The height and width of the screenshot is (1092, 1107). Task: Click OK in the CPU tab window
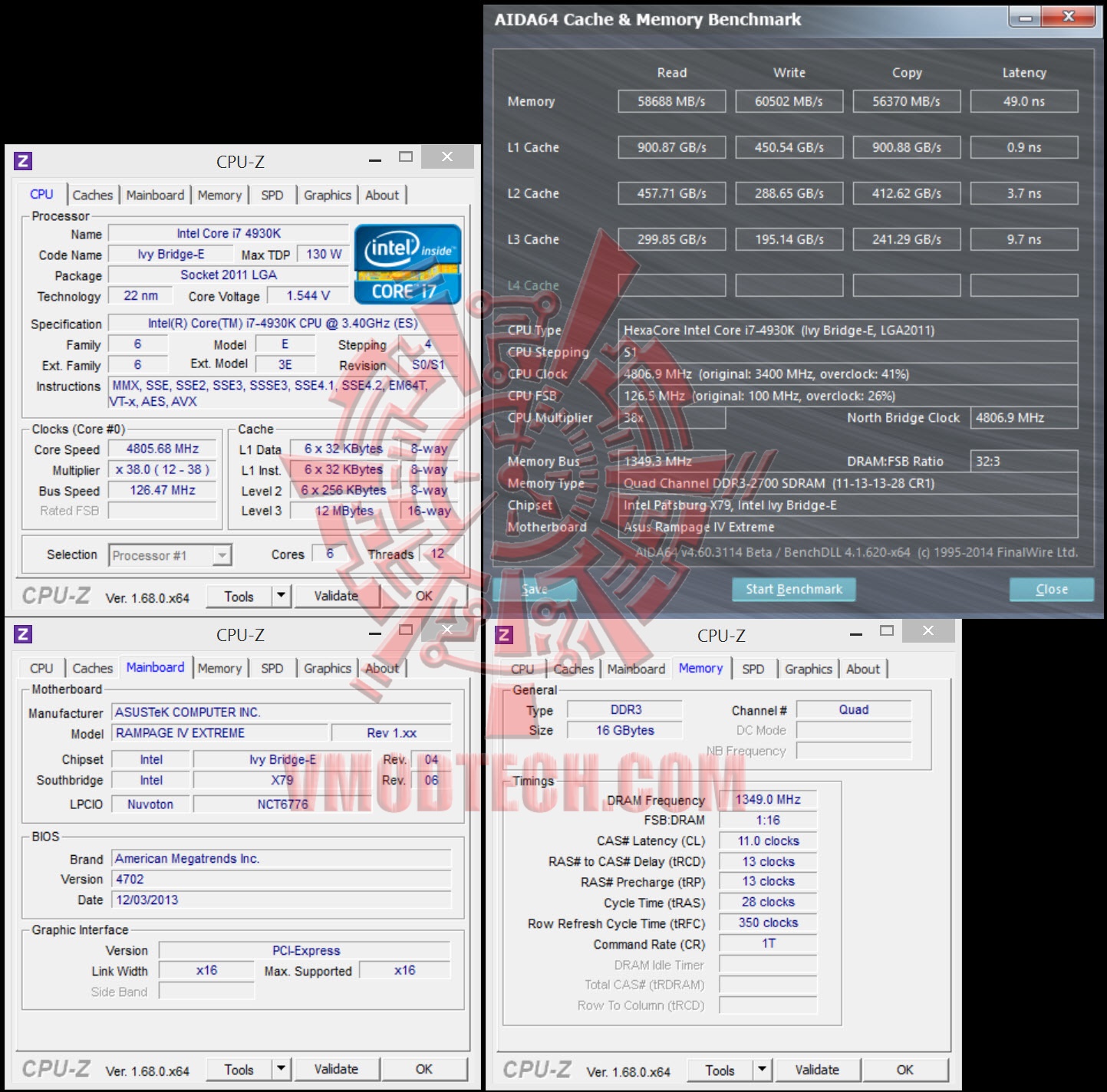click(424, 596)
